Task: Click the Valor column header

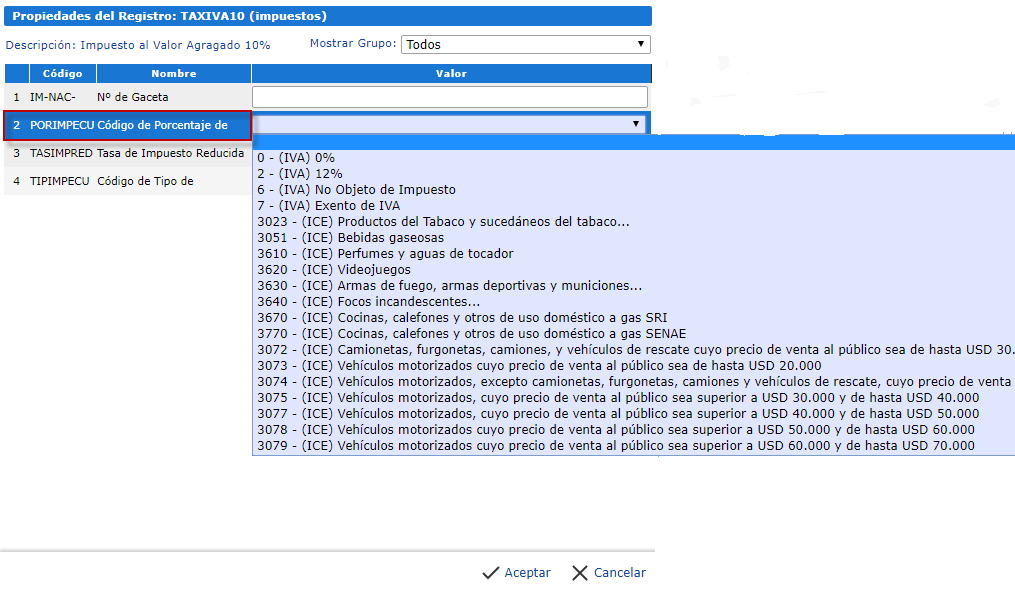Action: [x=451, y=74]
